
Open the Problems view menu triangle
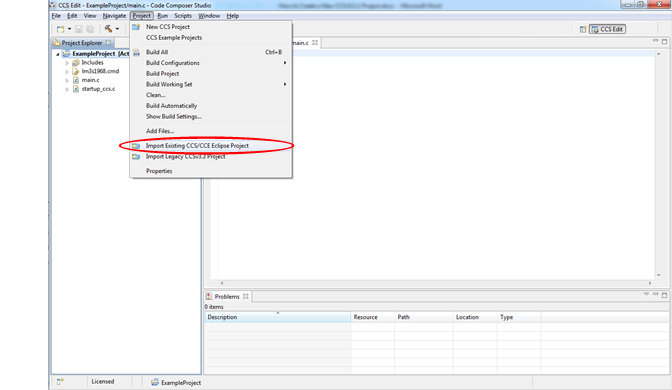[x=646, y=294]
